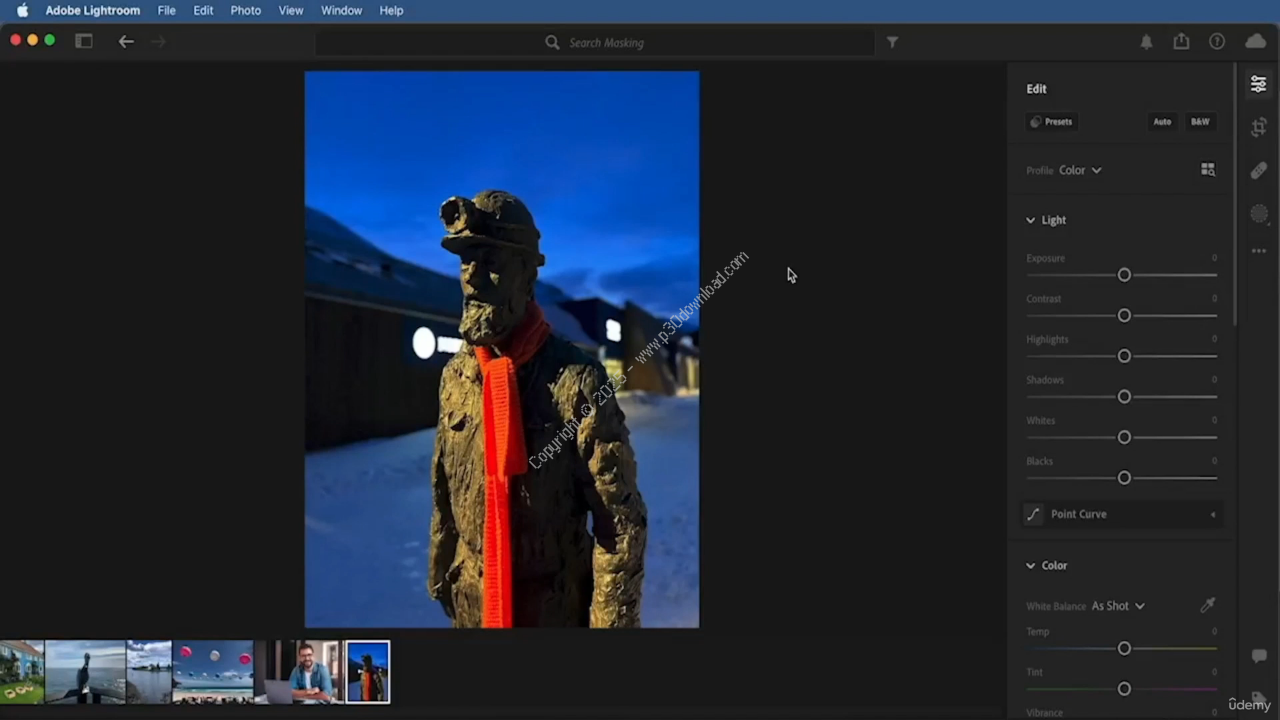Open the Window menu

click(341, 10)
